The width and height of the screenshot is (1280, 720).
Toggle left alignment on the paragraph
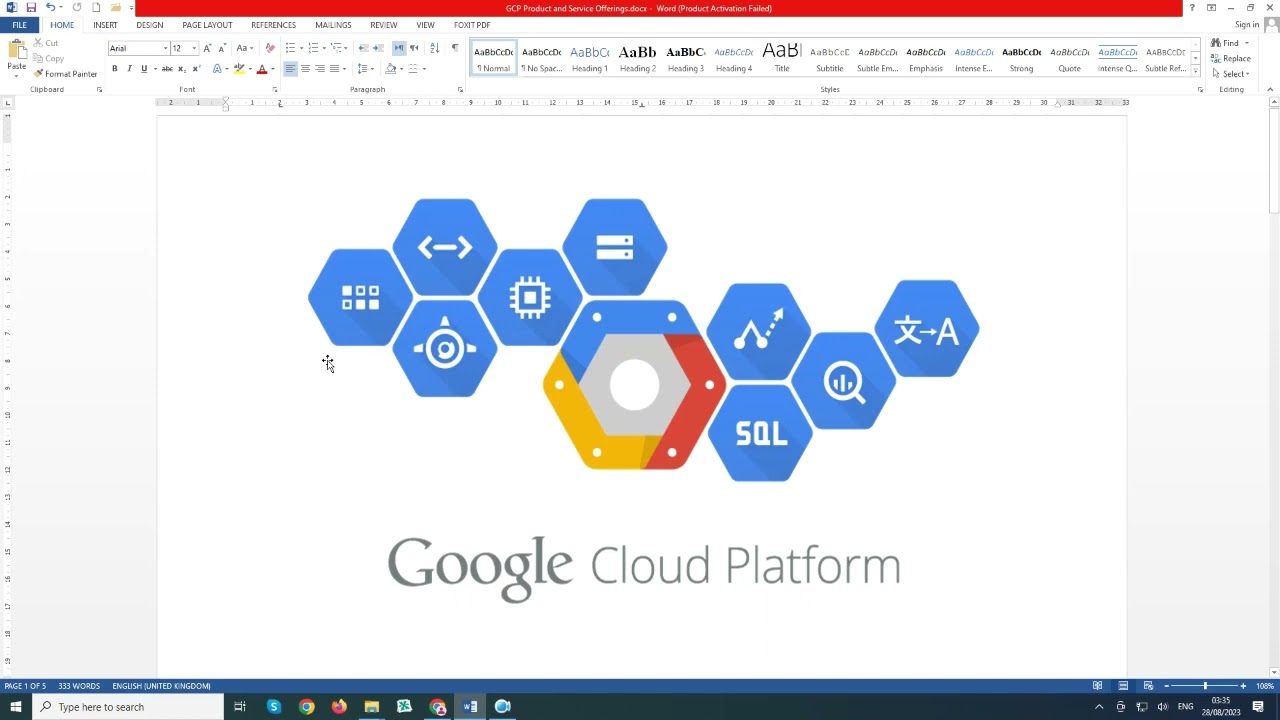290,69
